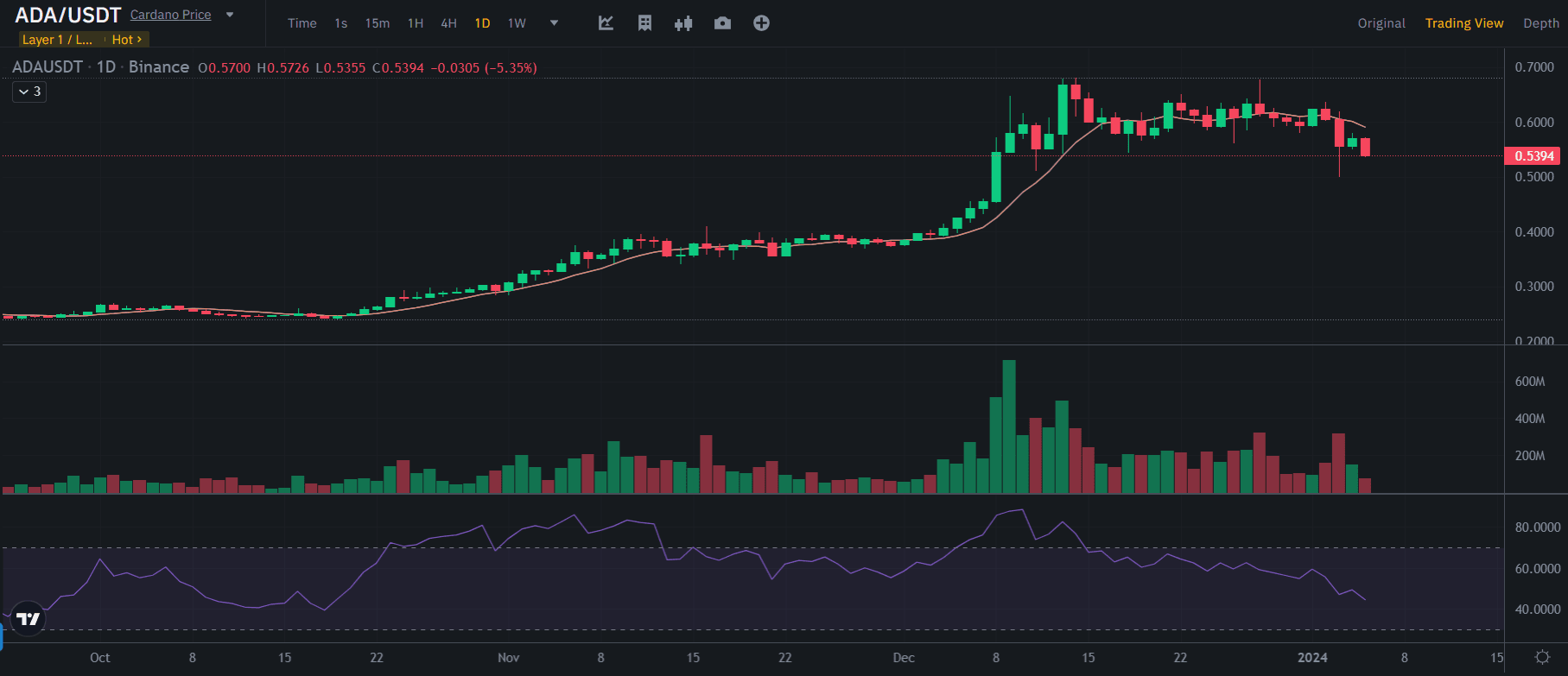This screenshot has height=676, width=1568.
Task: Open the technical indicators chart icon
Action: coord(606,23)
